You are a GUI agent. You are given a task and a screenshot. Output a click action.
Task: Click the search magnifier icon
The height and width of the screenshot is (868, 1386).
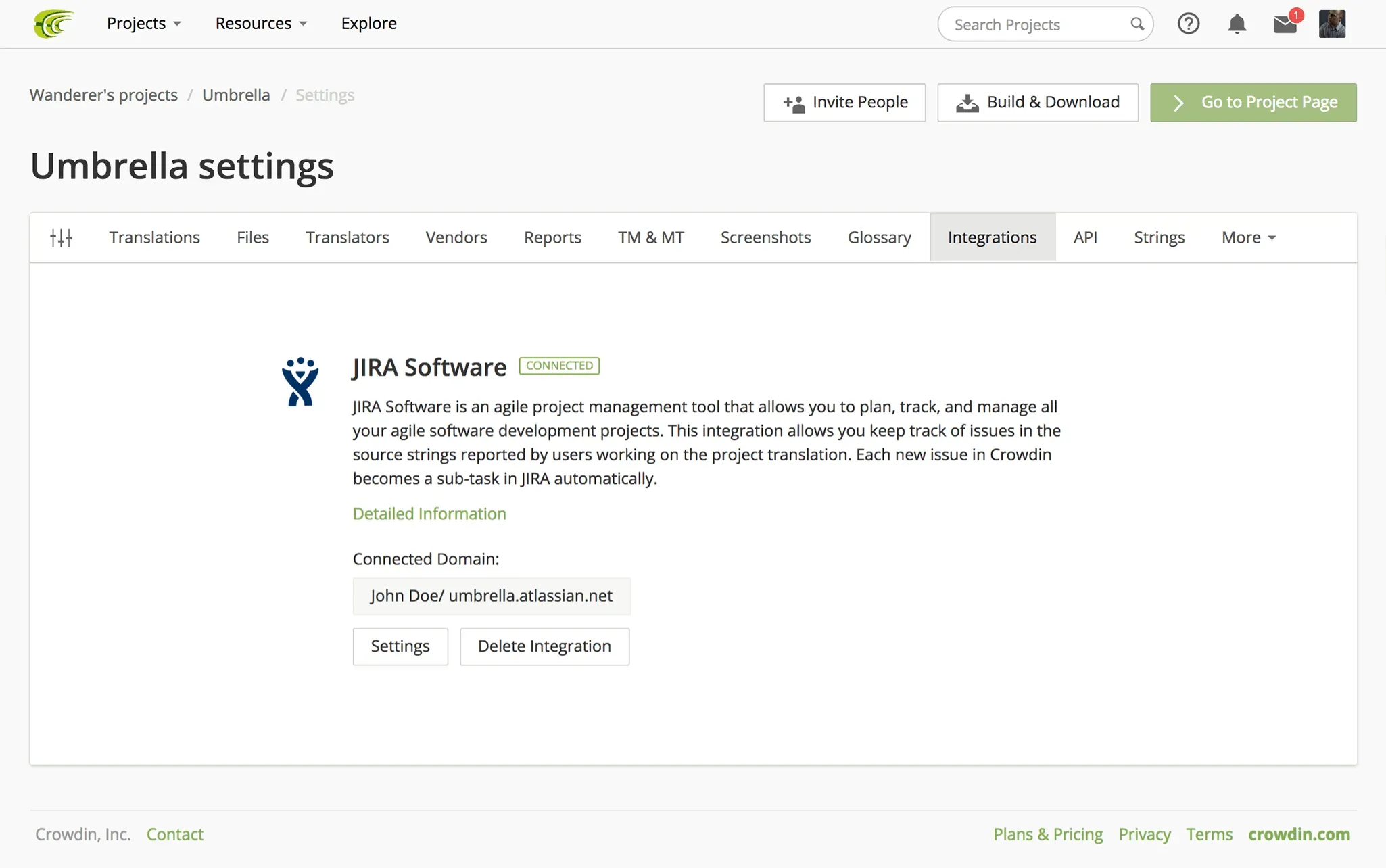click(x=1137, y=24)
